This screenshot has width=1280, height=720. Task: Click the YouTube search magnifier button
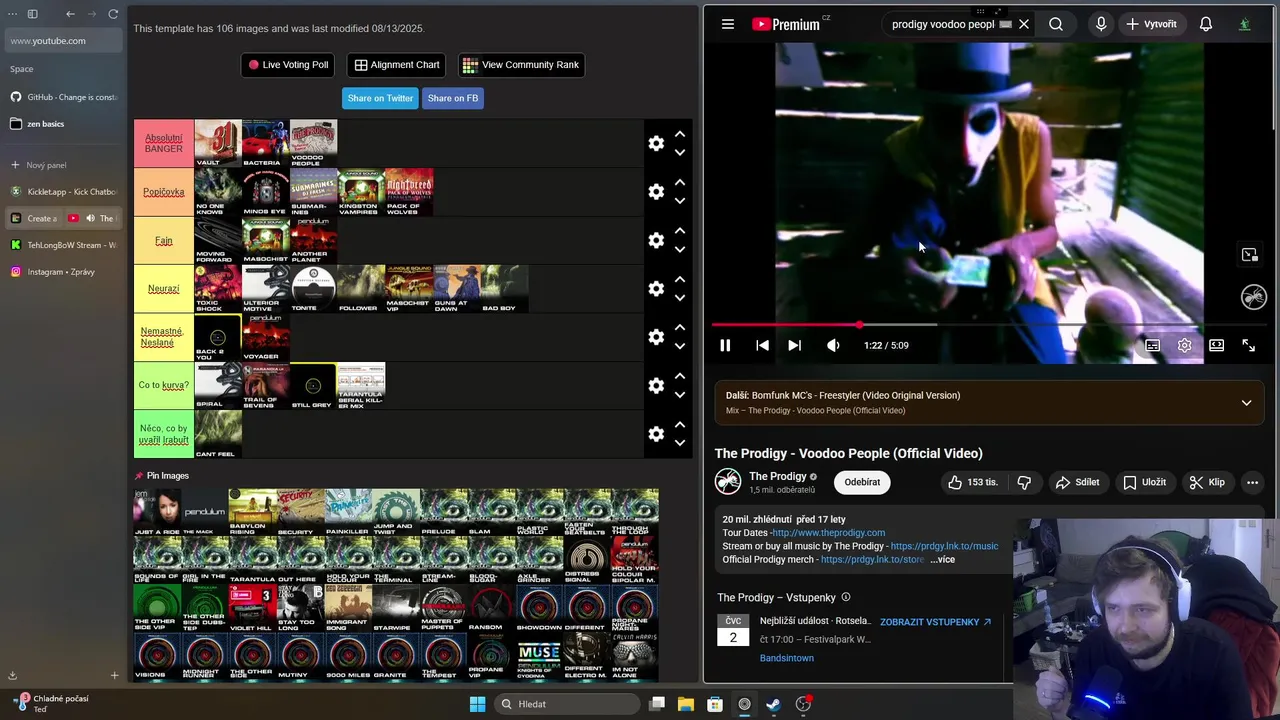(1056, 24)
